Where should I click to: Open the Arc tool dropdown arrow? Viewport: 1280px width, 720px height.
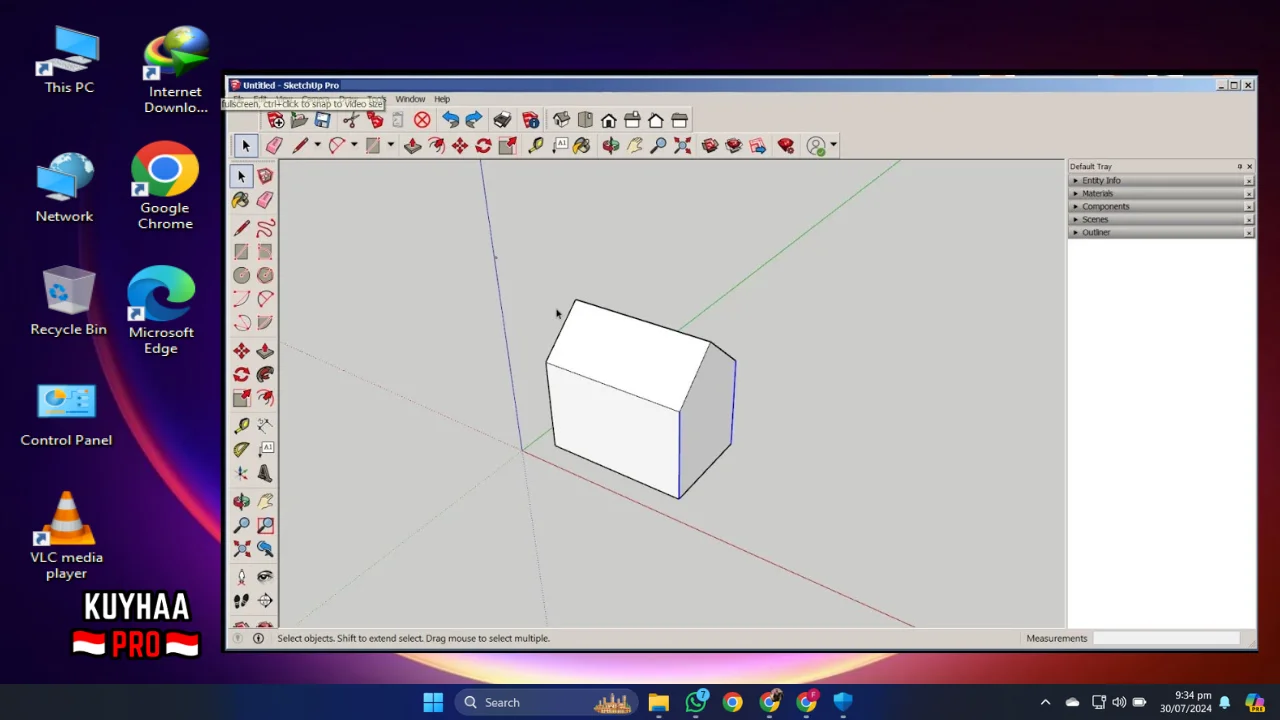tap(354, 145)
